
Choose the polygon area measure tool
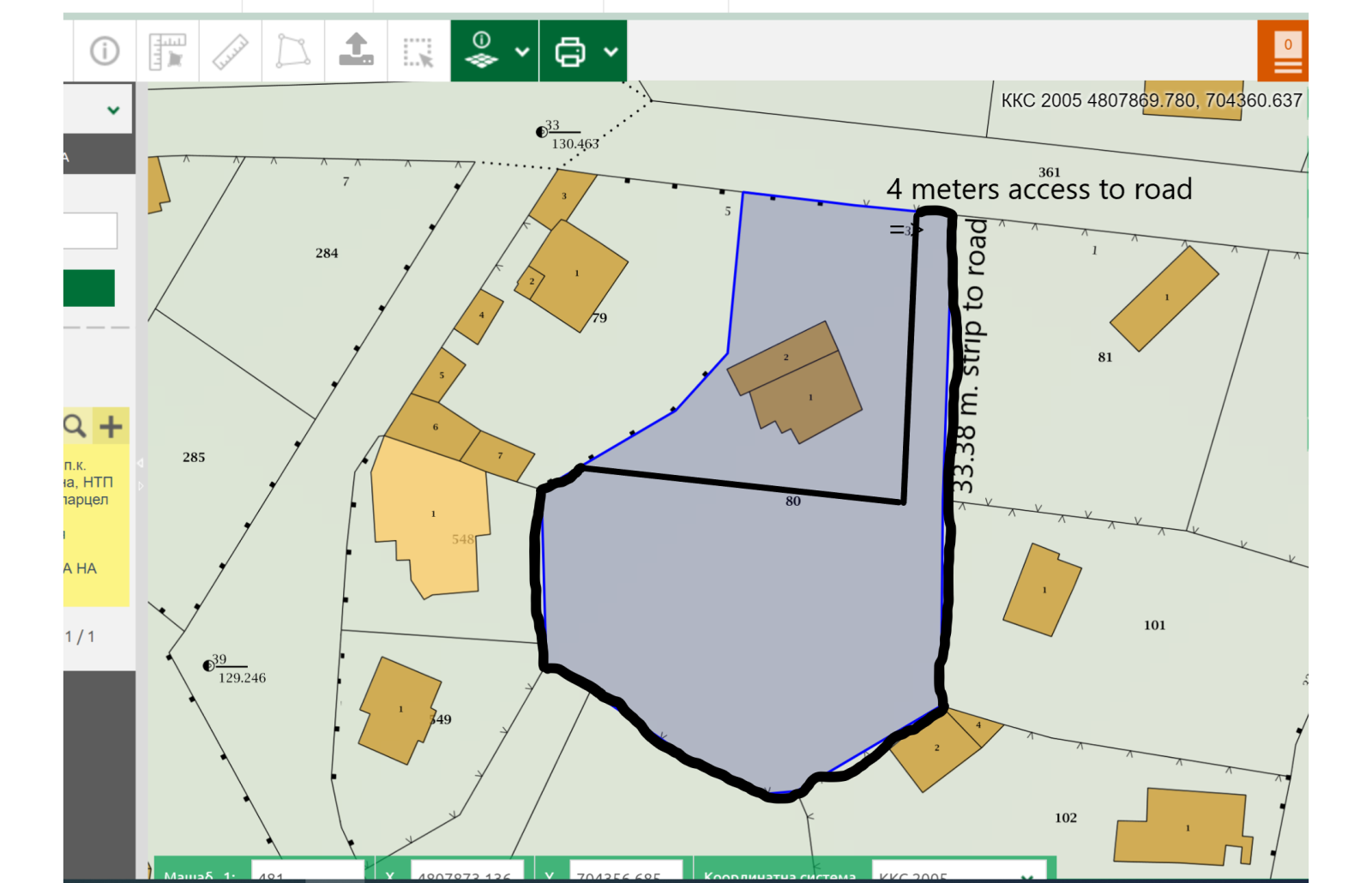(x=292, y=51)
